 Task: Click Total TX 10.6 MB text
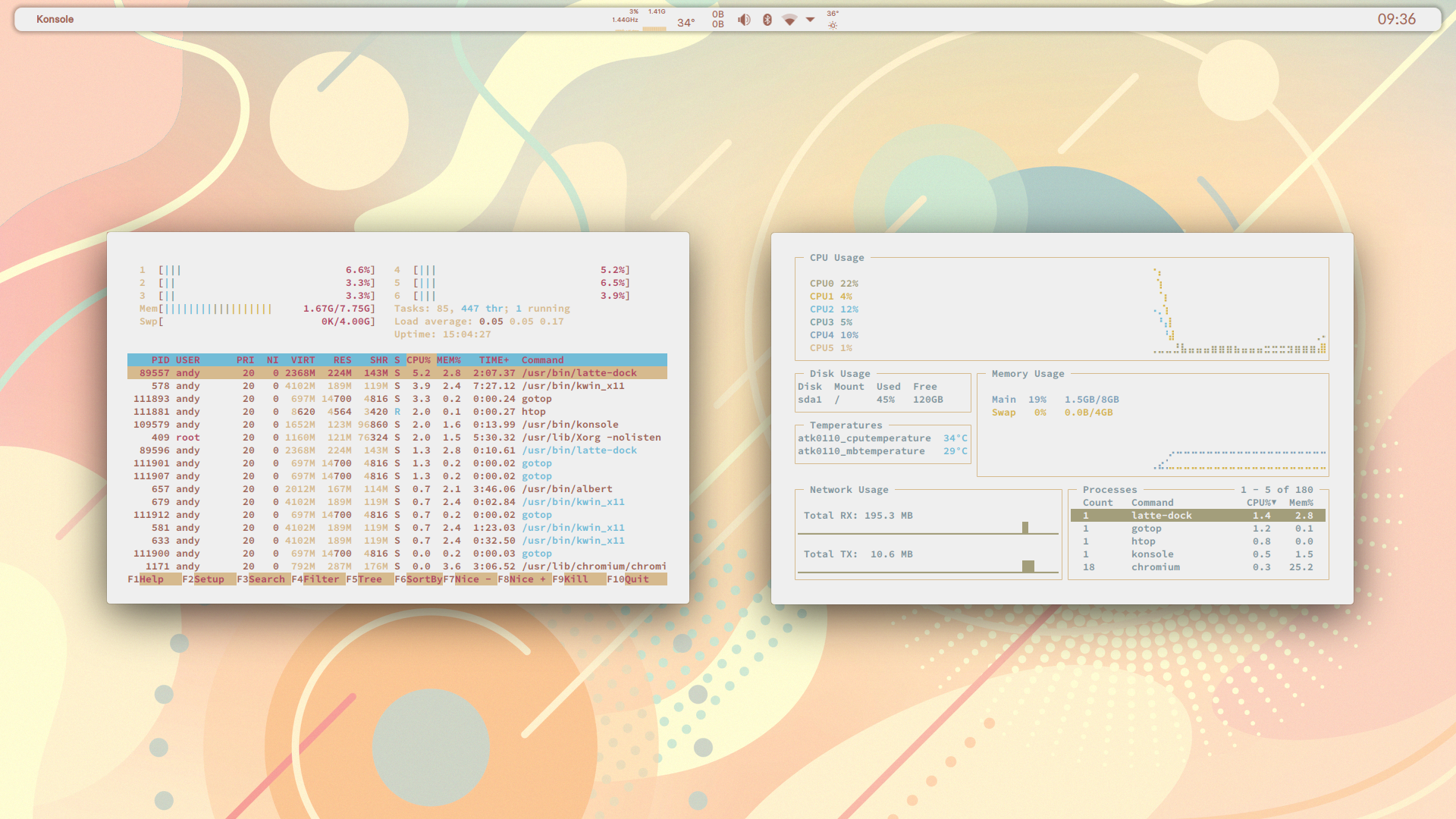coord(858,554)
